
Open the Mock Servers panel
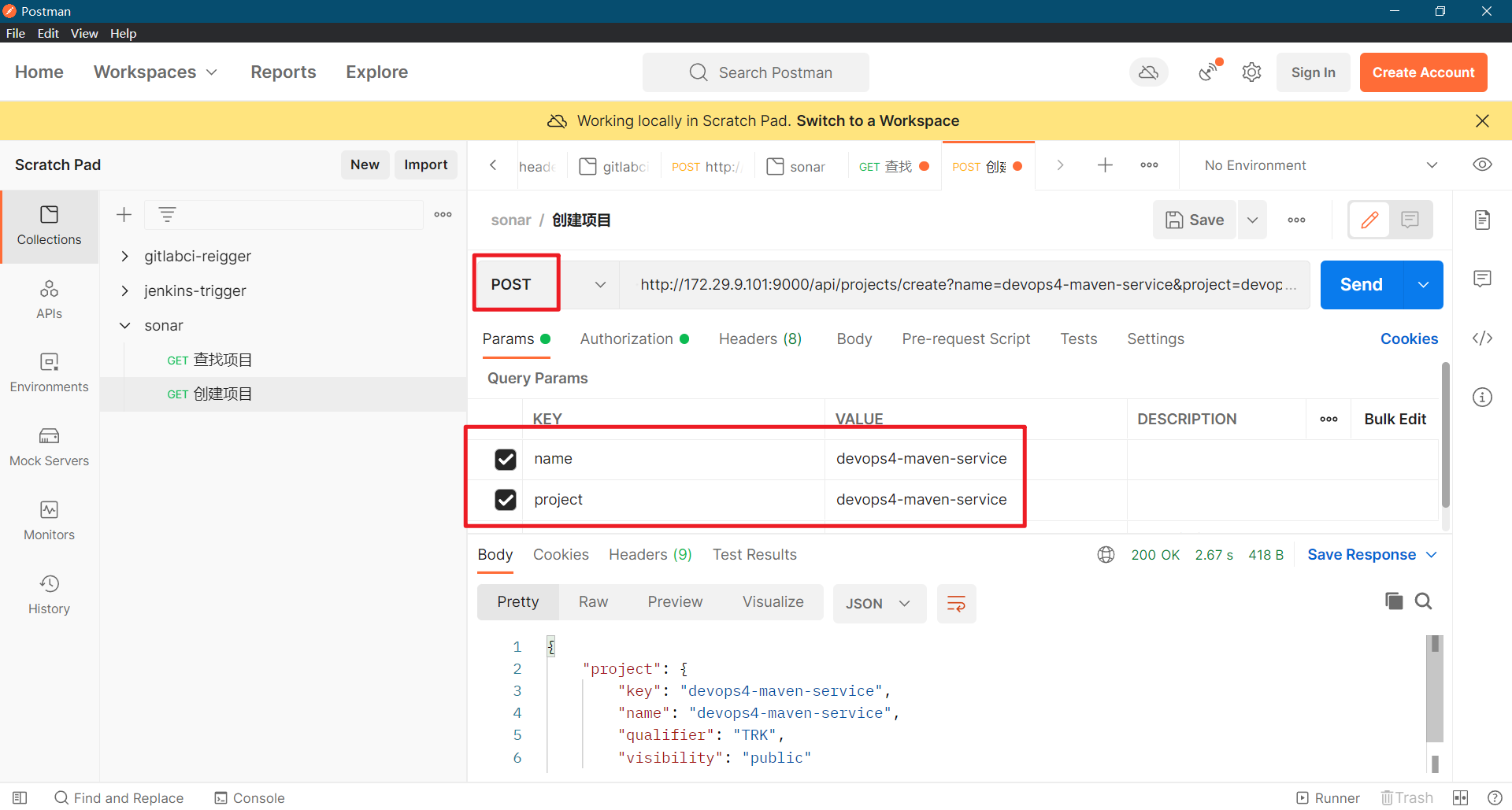pyautogui.click(x=49, y=447)
